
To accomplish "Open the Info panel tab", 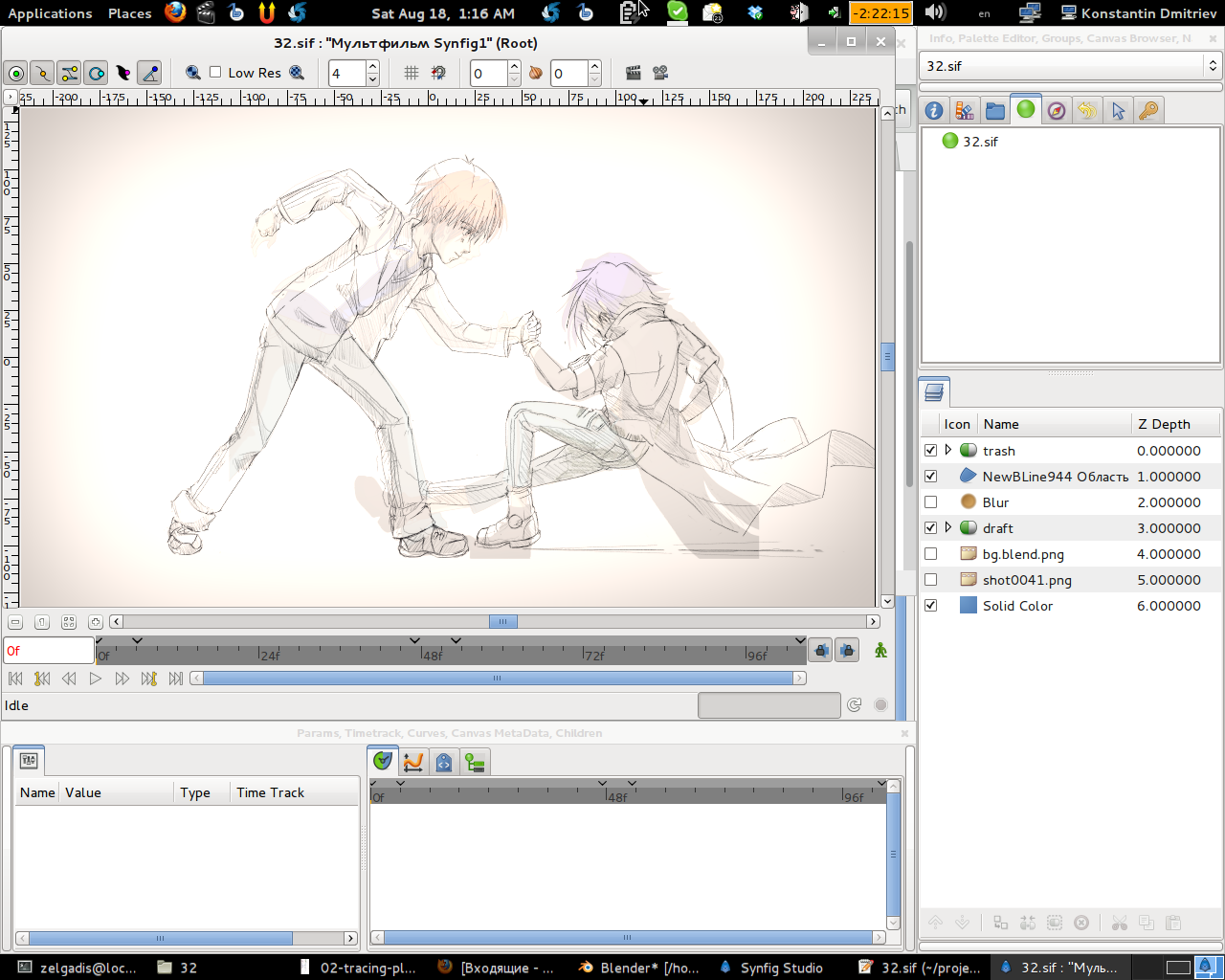I will pyautogui.click(x=934, y=111).
